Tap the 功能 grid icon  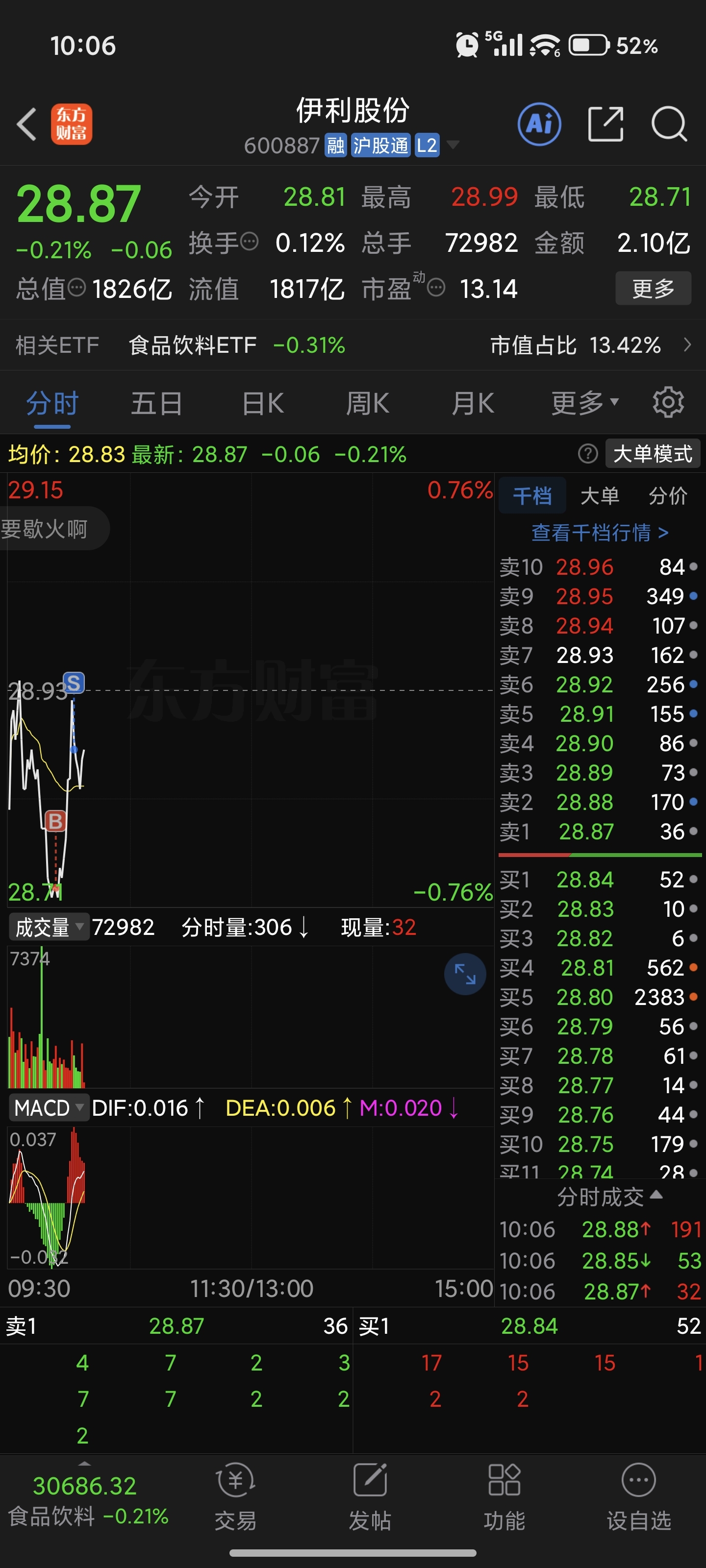[x=504, y=1480]
